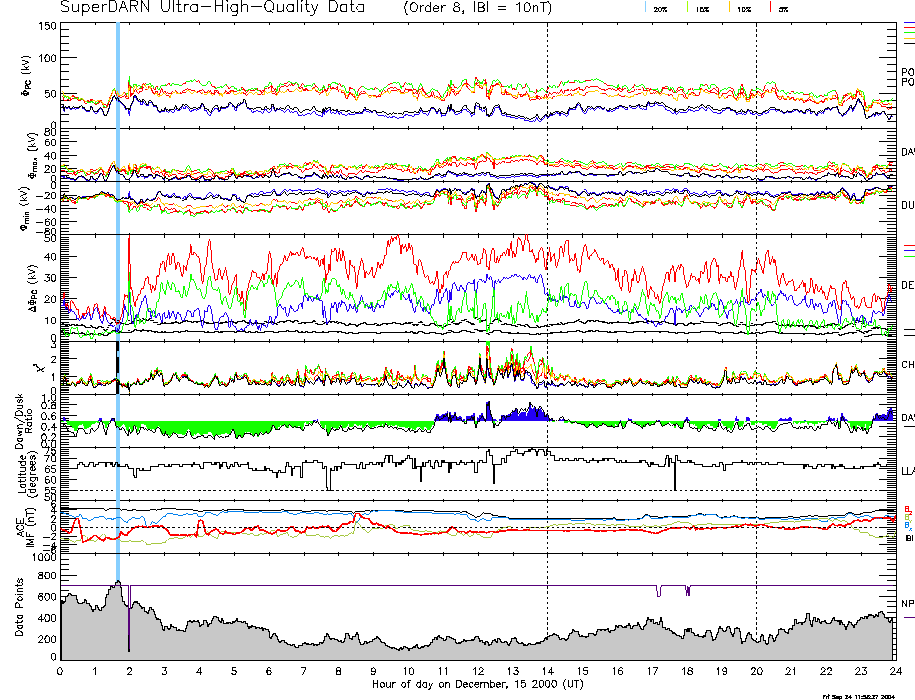Click the dashed vertical line at 14 UT
915x700 pixels.
[x=547, y=341]
